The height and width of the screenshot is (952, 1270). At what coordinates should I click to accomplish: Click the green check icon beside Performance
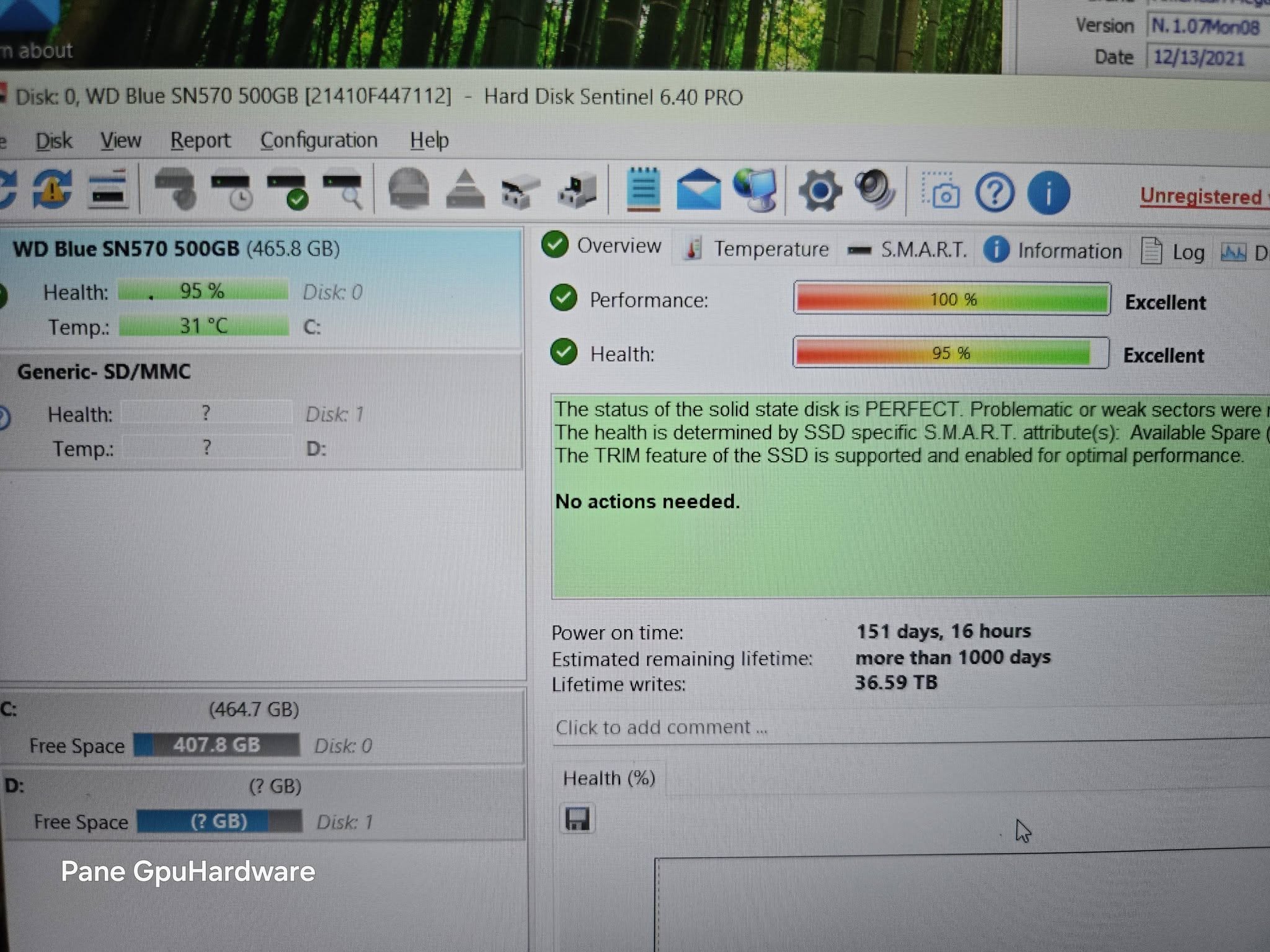563,297
